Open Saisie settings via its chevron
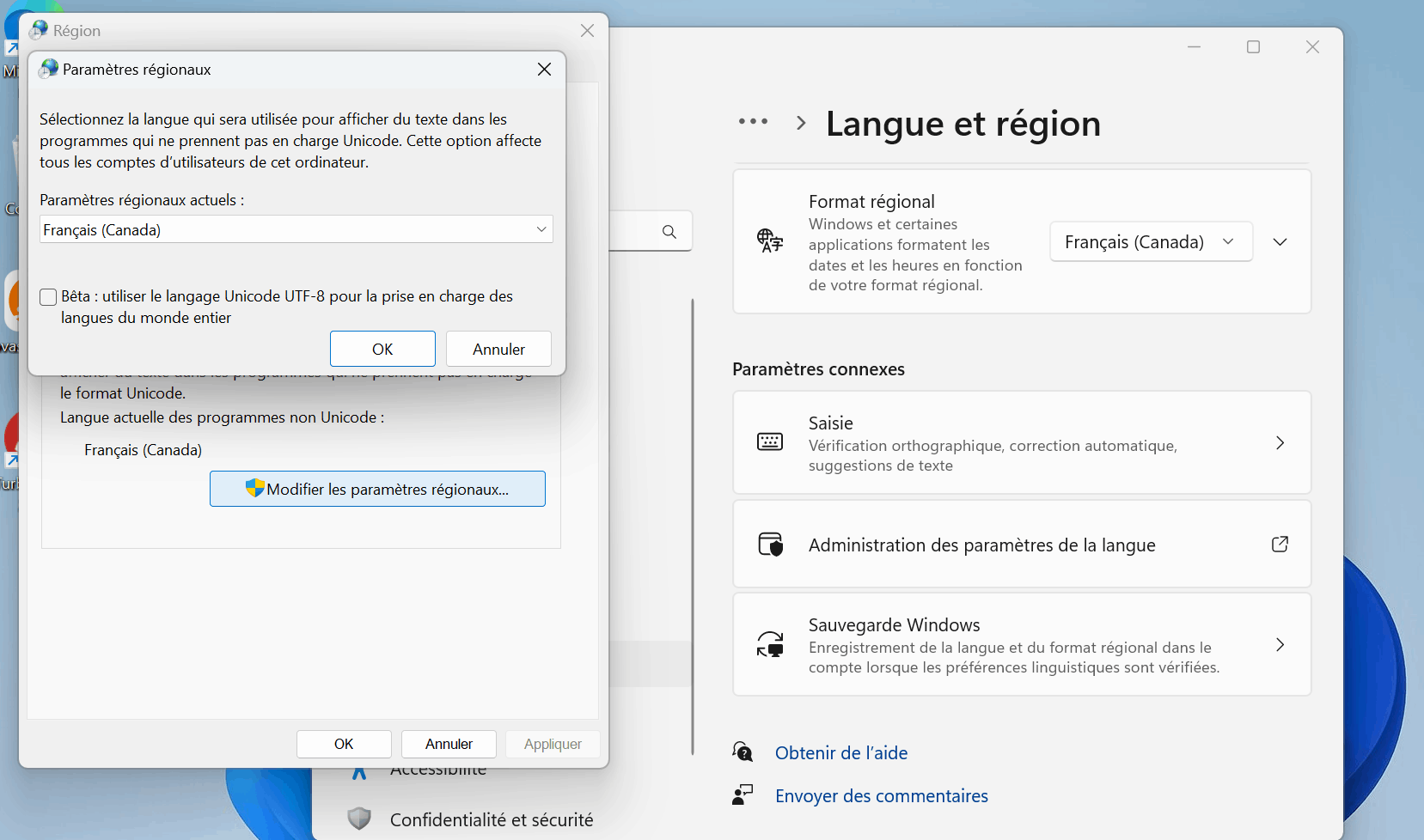Viewport: 1424px width, 840px height. coord(1280,443)
